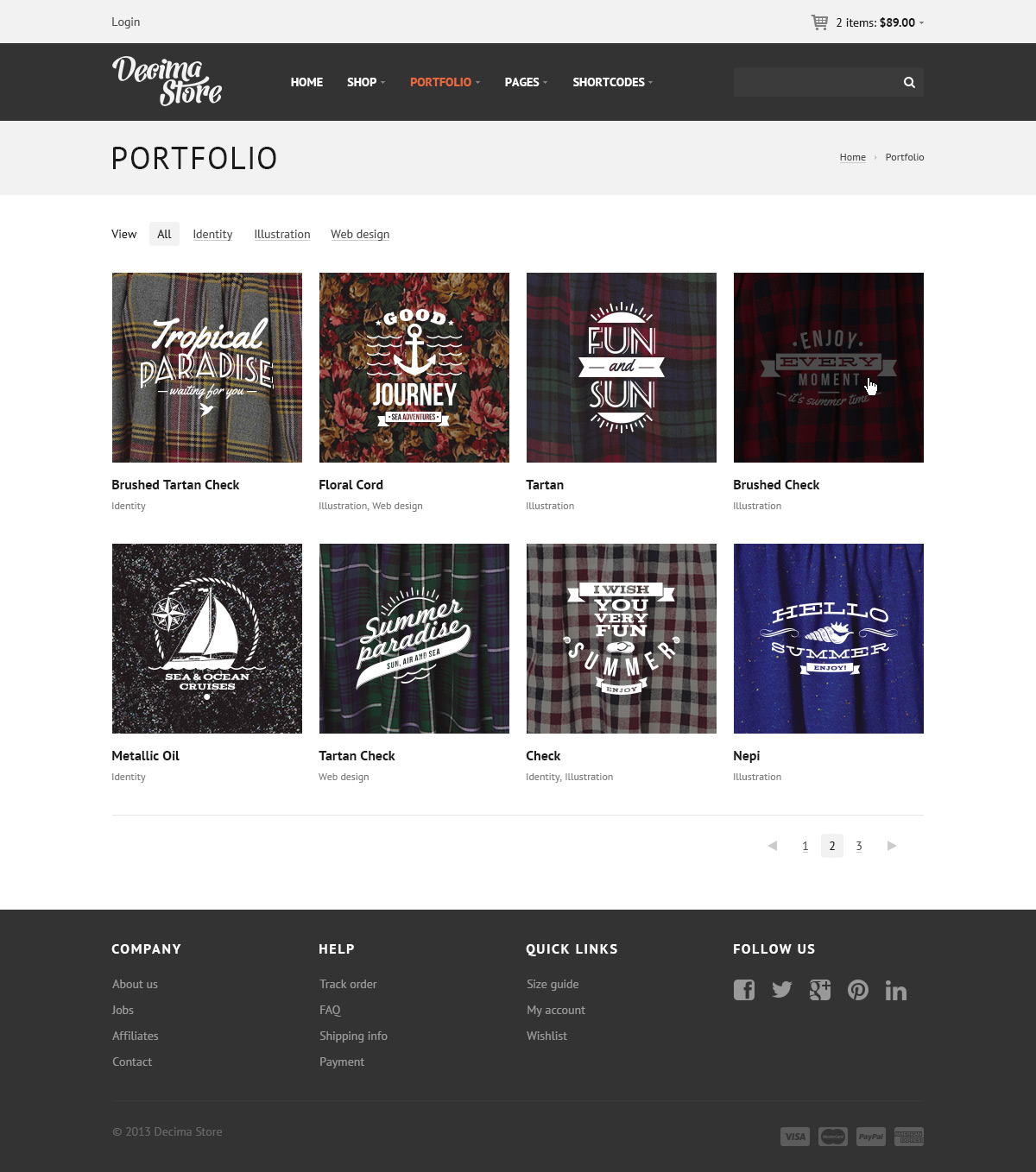Expand the Shop menu dropdown
The width and height of the screenshot is (1036, 1172).
pyautogui.click(x=366, y=82)
